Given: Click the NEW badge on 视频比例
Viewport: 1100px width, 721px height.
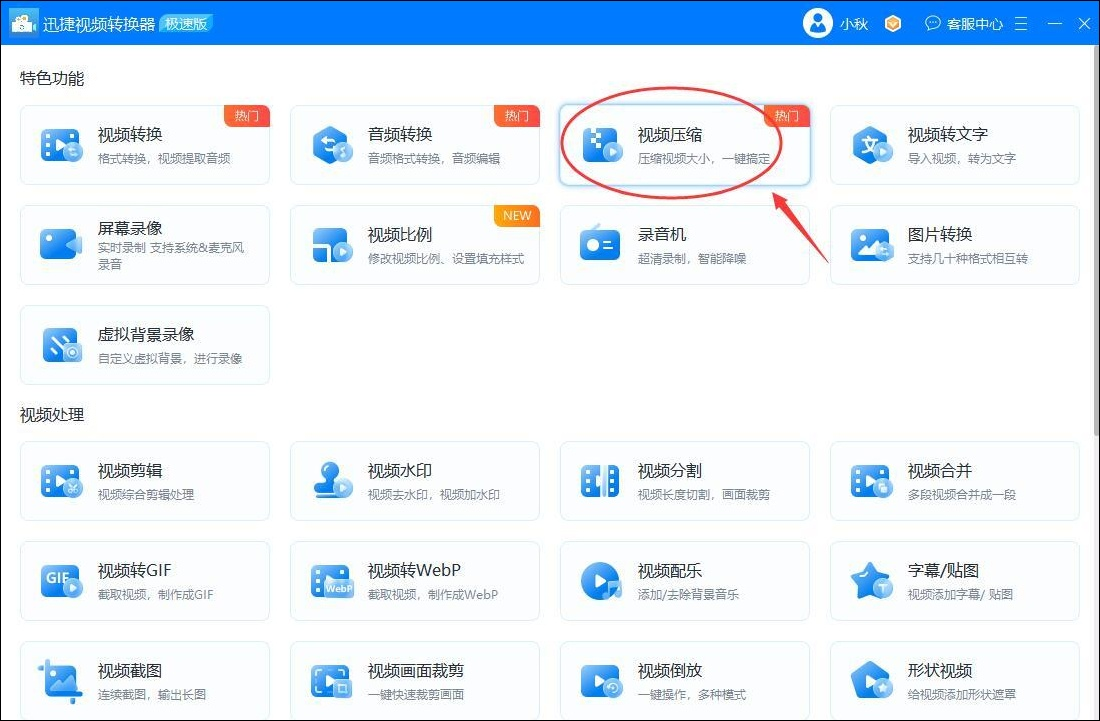Looking at the screenshot, I should 517,216.
